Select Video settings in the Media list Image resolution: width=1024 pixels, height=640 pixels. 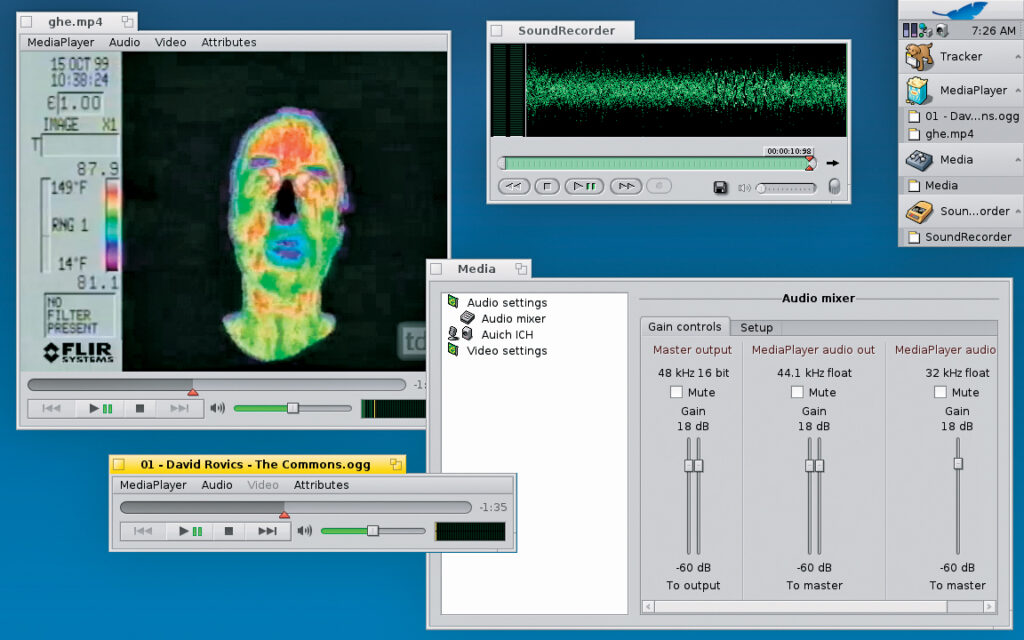506,351
